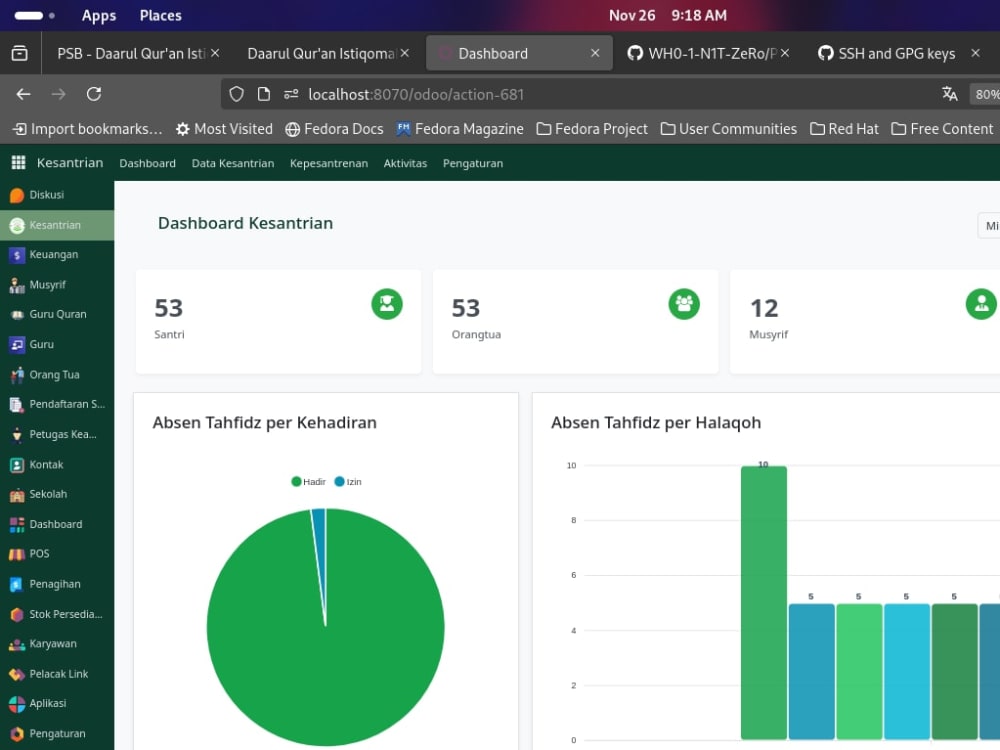Viewport: 1000px width, 750px height.
Task: Open the apps grid menu next to Kesantrian
Action: click(17, 162)
